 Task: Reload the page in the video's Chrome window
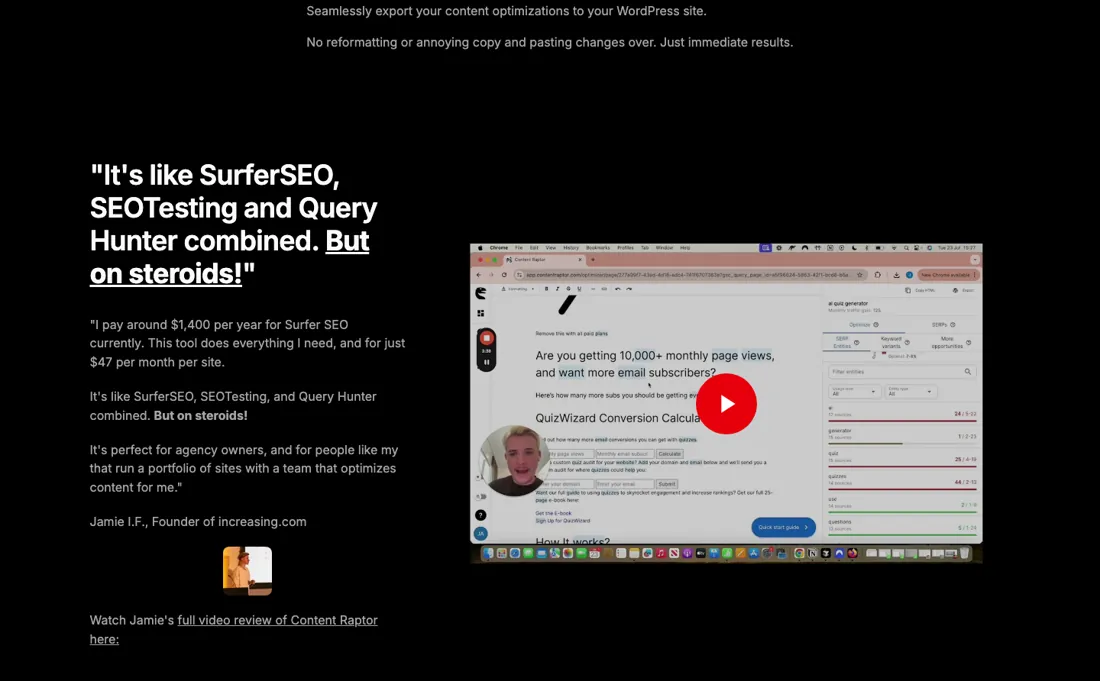pyautogui.click(x=504, y=275)
